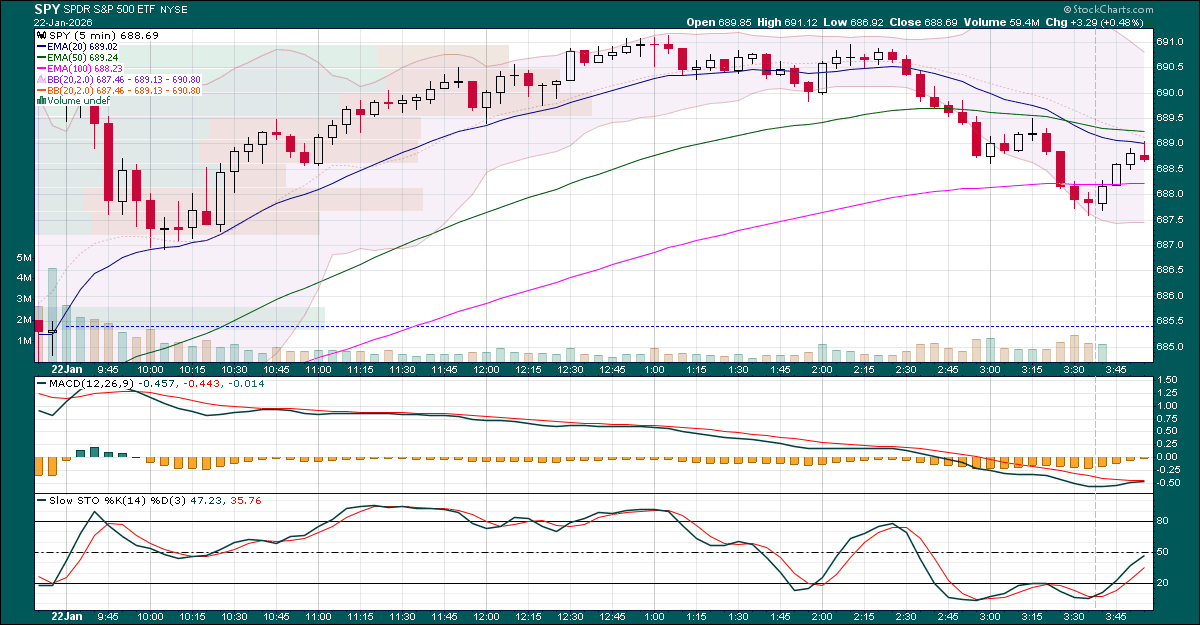Click the red %D value 35.76

click(x=246, y=499)
